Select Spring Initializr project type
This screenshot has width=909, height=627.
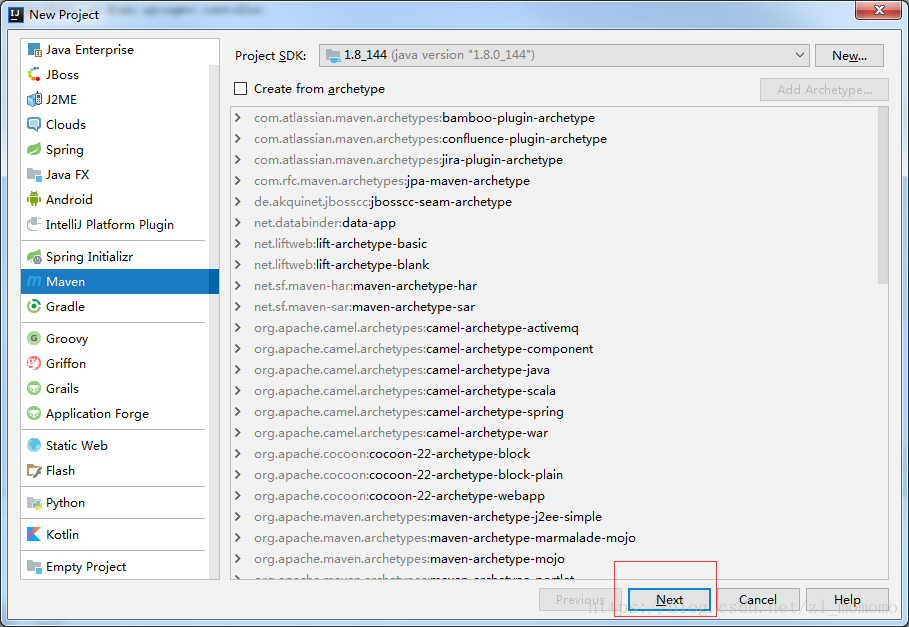[115, 257]
